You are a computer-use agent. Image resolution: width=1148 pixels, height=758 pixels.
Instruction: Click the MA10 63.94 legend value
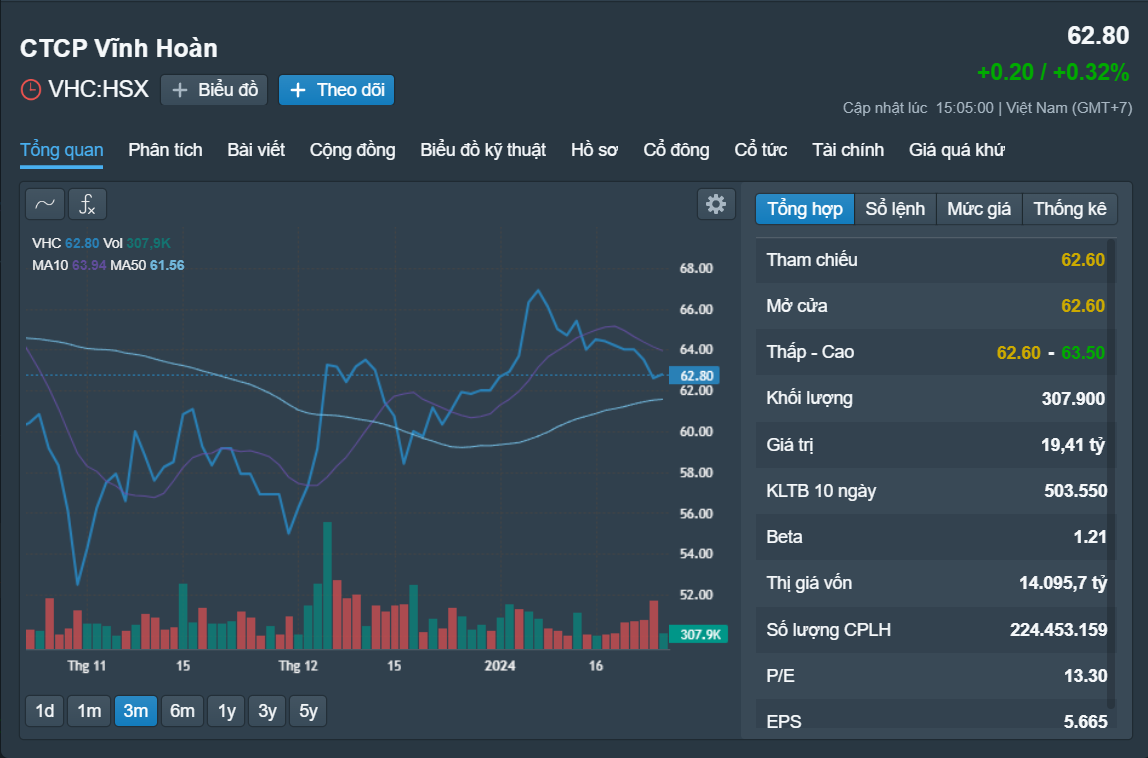click(89, 265)
